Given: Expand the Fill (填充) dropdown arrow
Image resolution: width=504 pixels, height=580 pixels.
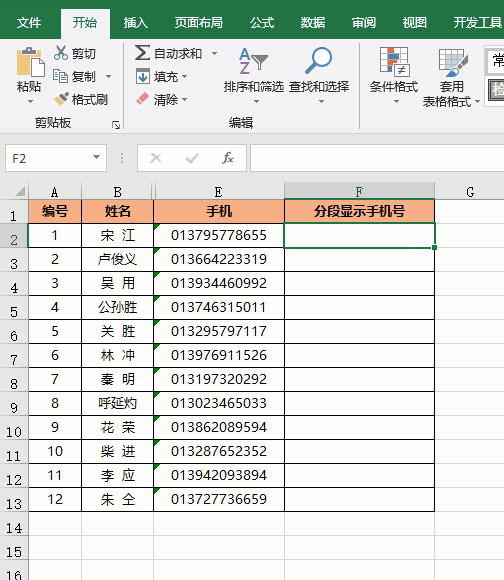Looking at the screenshot, I should [x=185, y=77].
